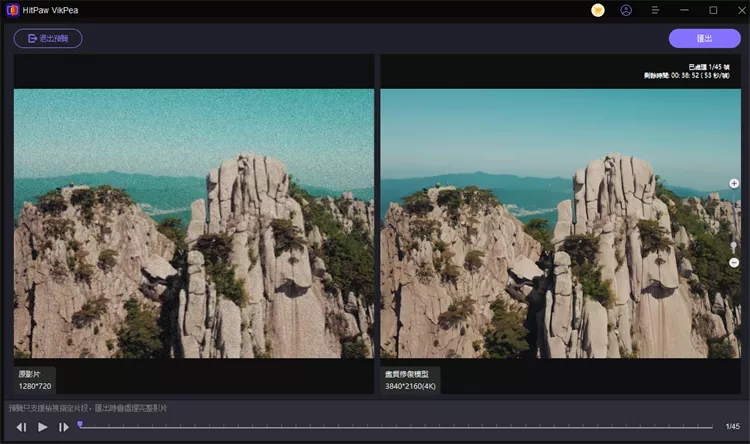The height and width of the screenshot is (444, 750).
Task: Click the purple 匯出 export button
Action: coord(704,38)
